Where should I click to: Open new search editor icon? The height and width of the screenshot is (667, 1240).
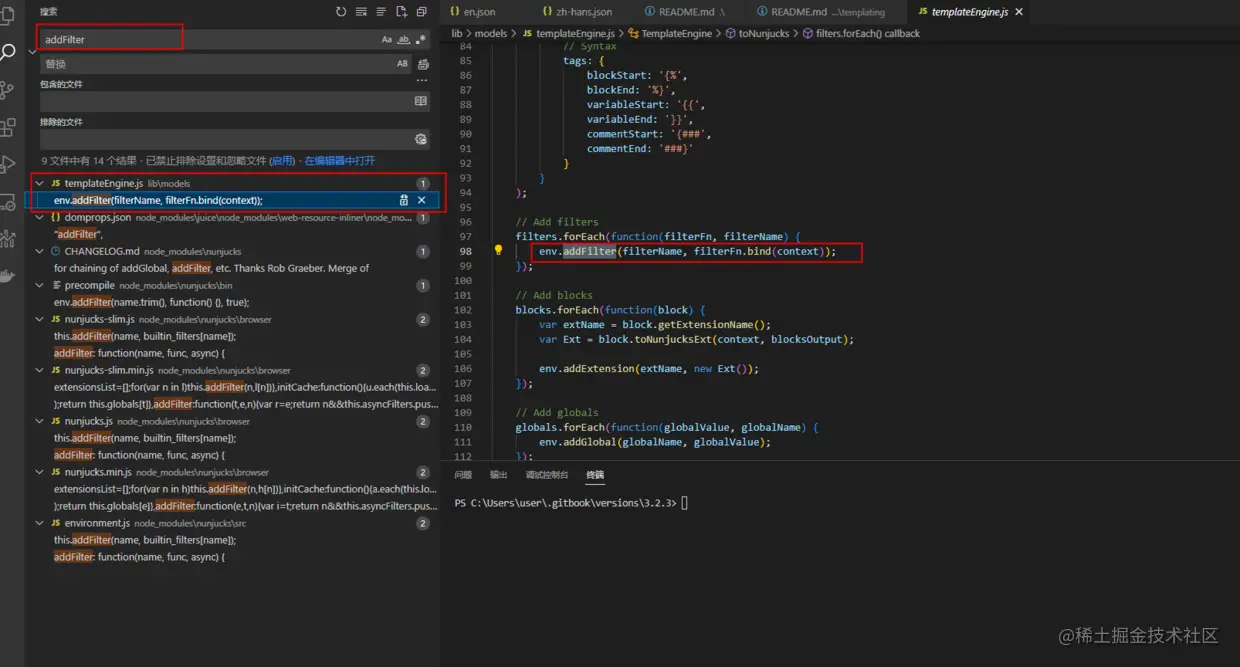coord(401,12)
